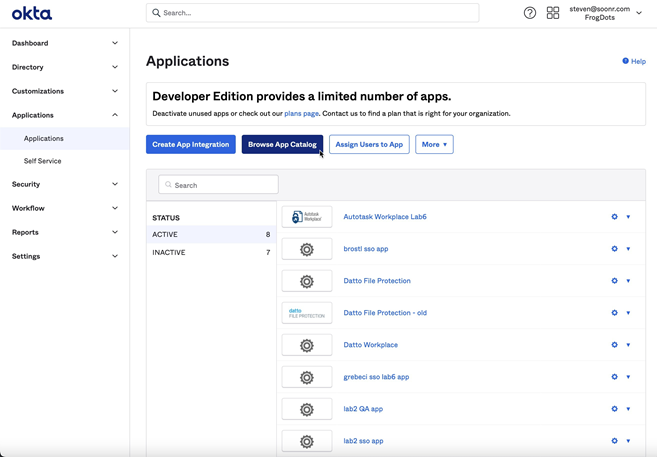The image size is (657, 457).
Task: Click the Datto File Protection - old logo
Action: pyautogui.click(x=307, y=313)
